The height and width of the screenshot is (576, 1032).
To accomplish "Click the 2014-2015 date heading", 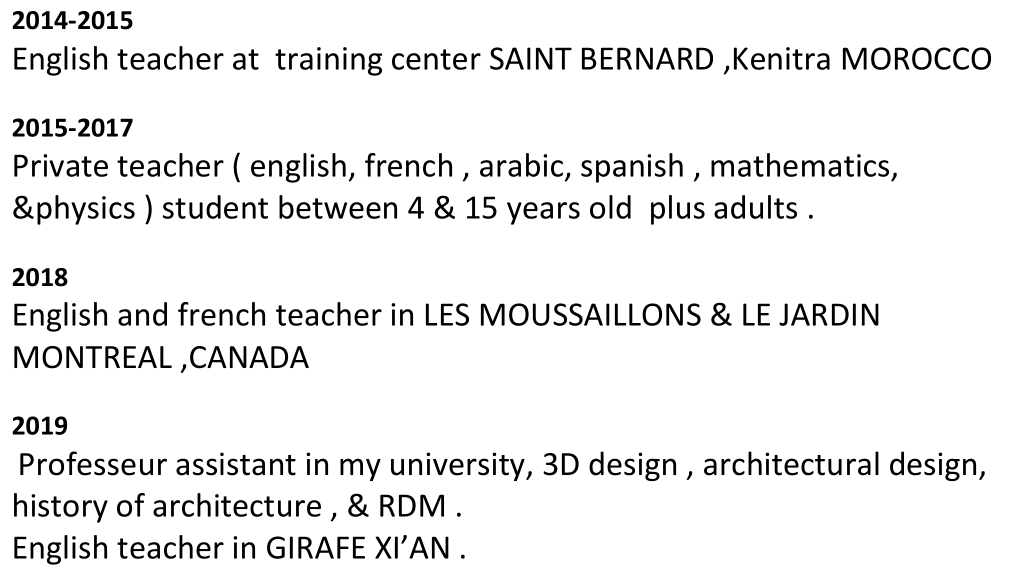I will [72, 21].
